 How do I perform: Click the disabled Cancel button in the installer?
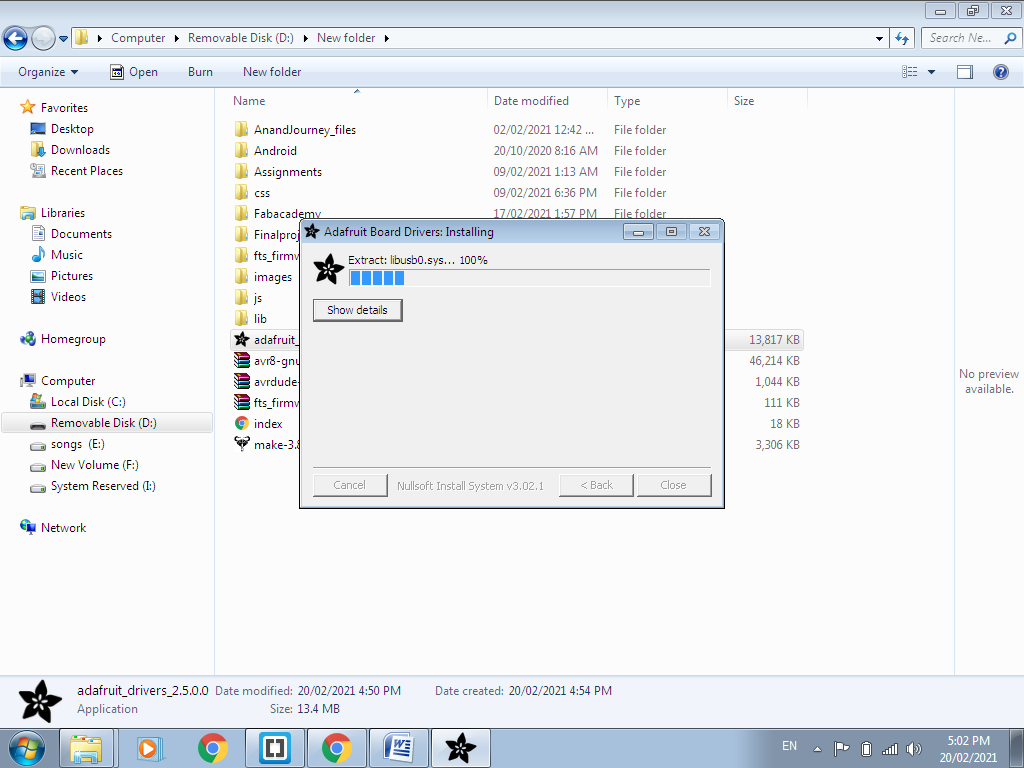click(x=350, y=485)
